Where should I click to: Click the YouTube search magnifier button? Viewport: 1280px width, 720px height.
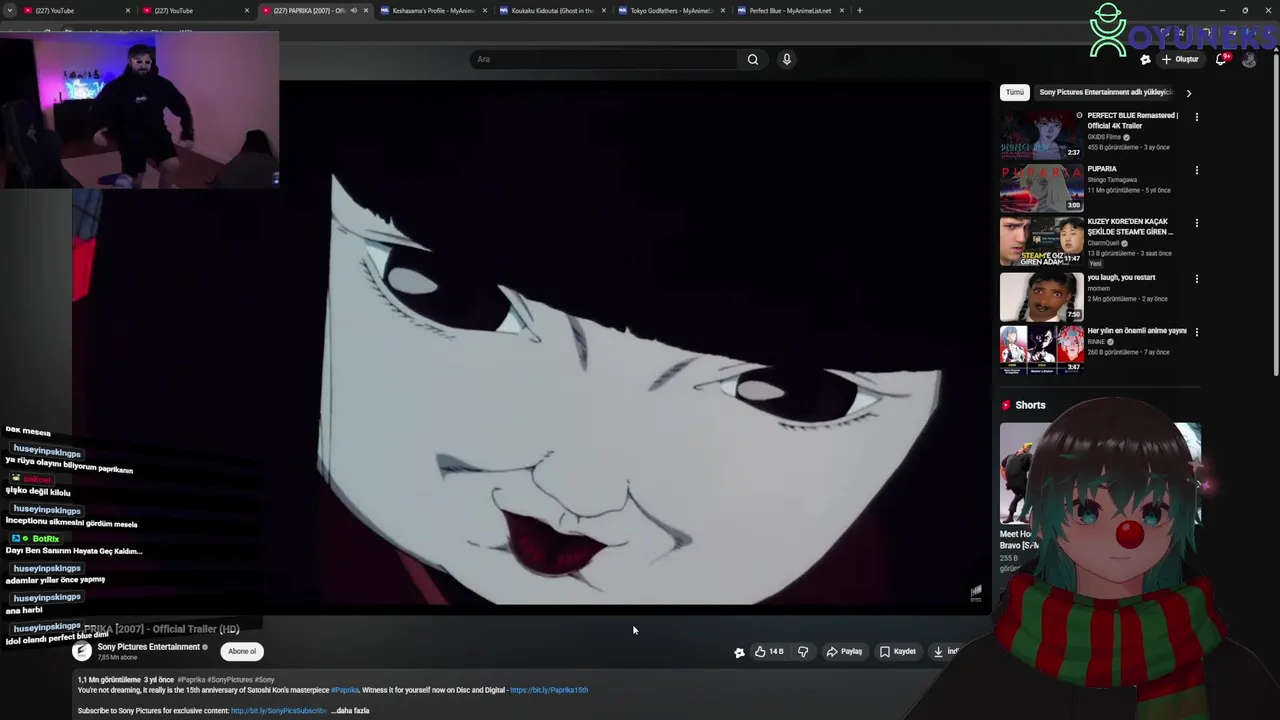point(753,59)
